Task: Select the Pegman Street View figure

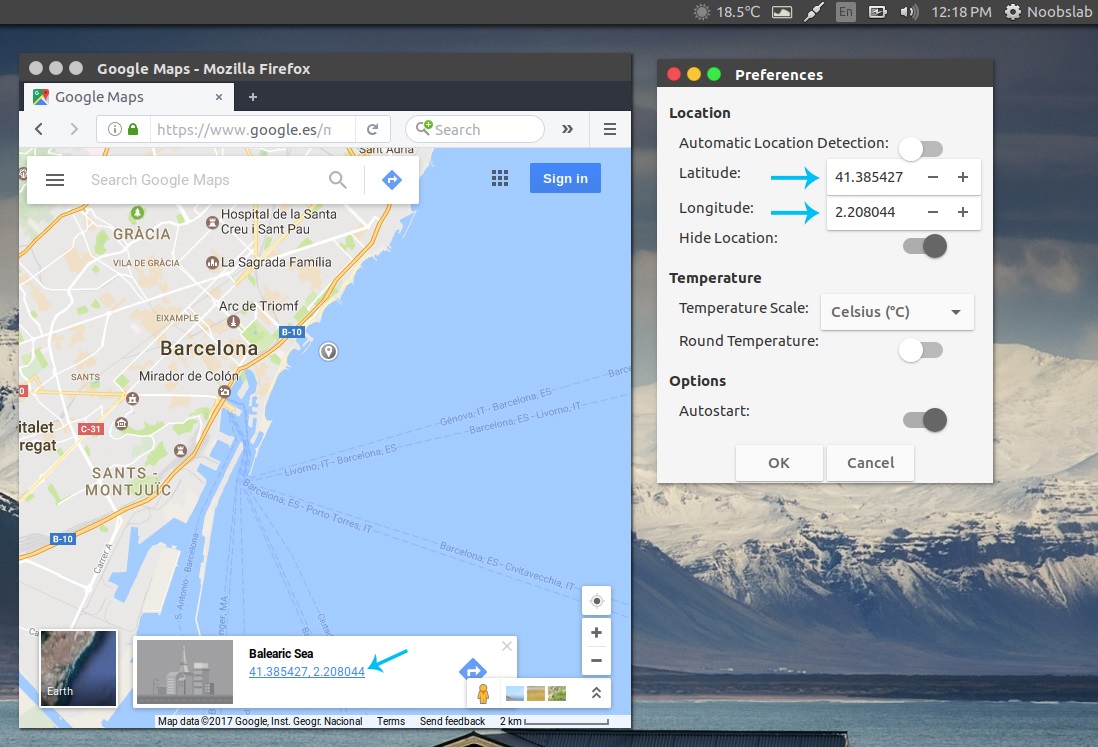Action: pos(483,692)
